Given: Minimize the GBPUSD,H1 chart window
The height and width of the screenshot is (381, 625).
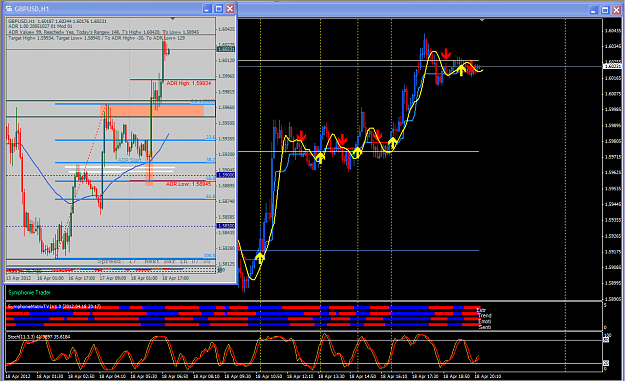Looking at the screenshot, I should point(207,8).
